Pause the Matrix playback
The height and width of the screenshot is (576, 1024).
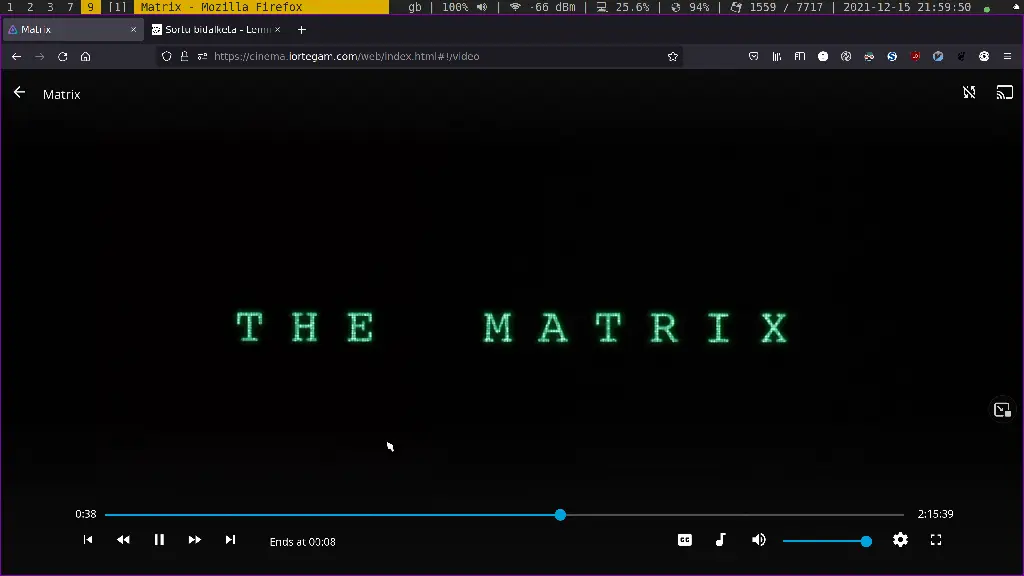point(159,540)
